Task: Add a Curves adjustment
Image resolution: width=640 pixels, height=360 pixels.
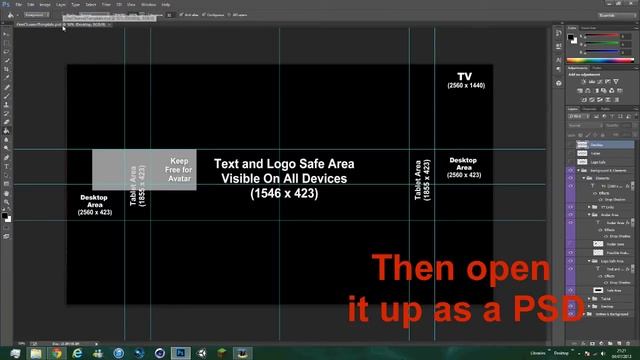Action: (x=600, y=82)
